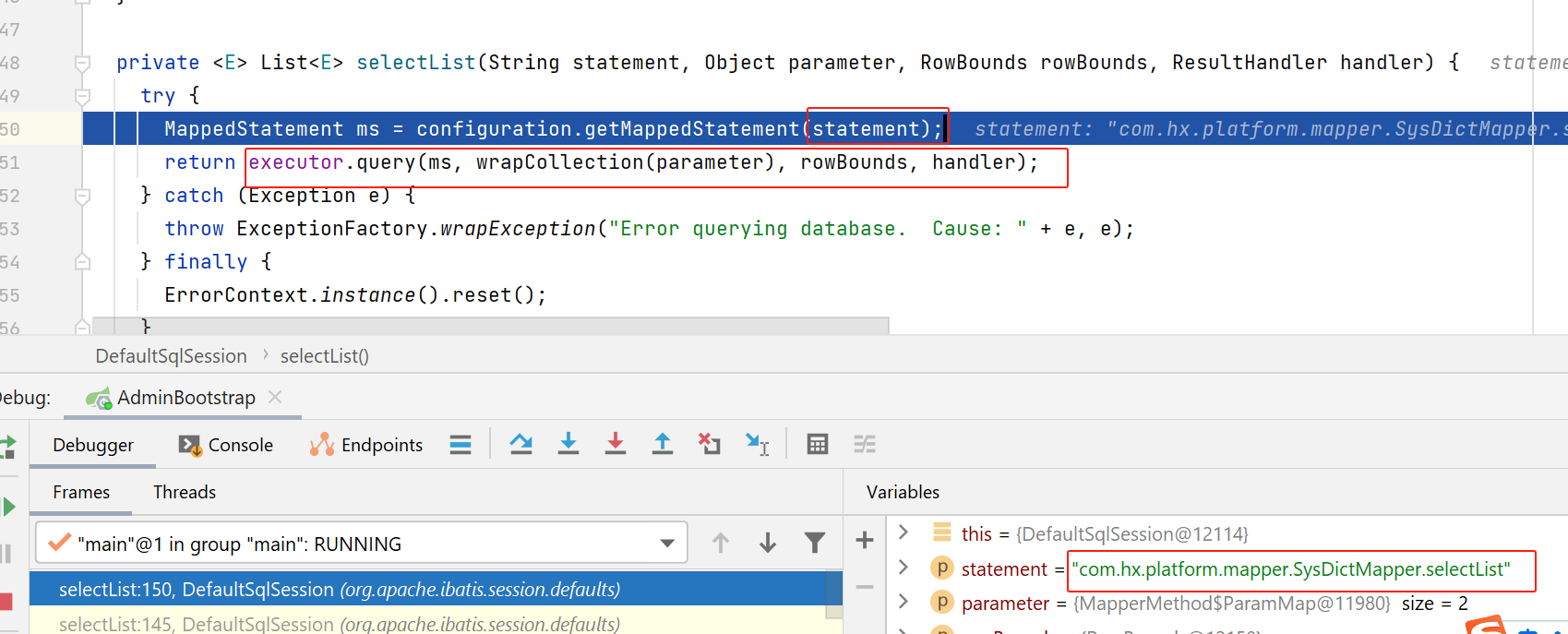Select the selectList:145 stack frame
This screenshot has width=1568, height=634.
[x=339, y=624]
